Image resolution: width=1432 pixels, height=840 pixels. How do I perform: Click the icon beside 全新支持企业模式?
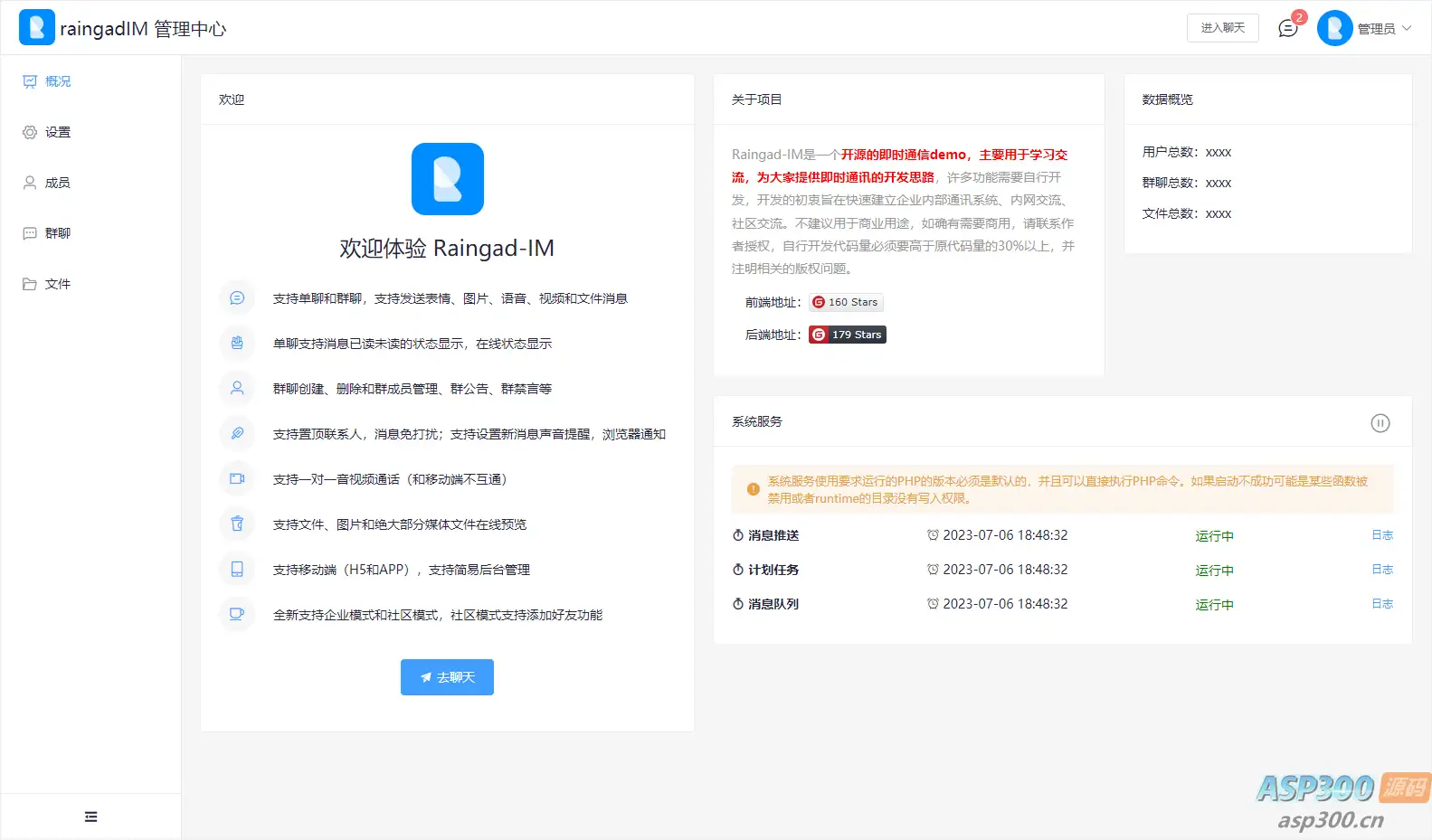point(237,614)
